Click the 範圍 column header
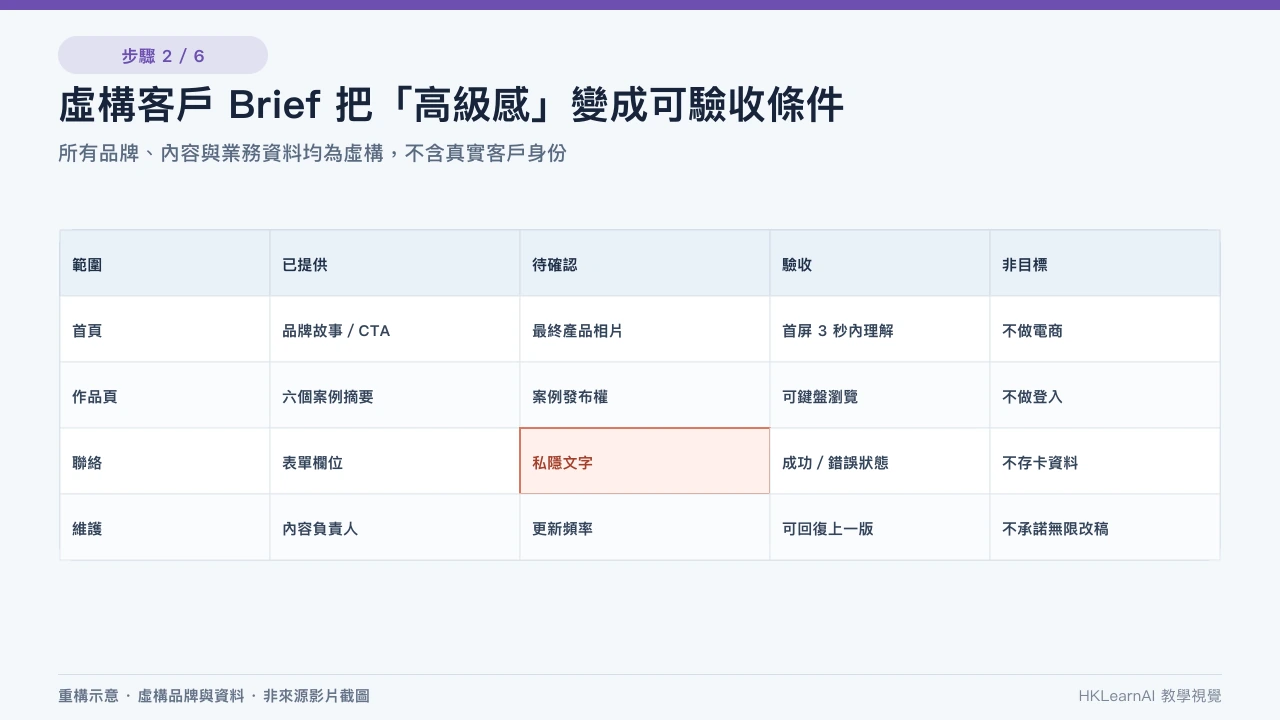Screen dimensions: 1280x720 point(165,264)
